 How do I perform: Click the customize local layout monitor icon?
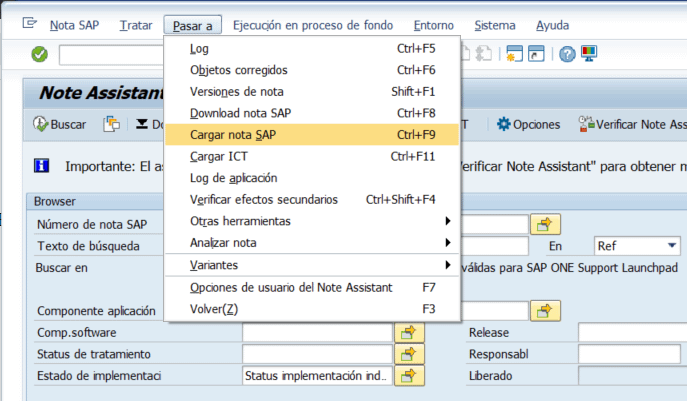point(589,54)
